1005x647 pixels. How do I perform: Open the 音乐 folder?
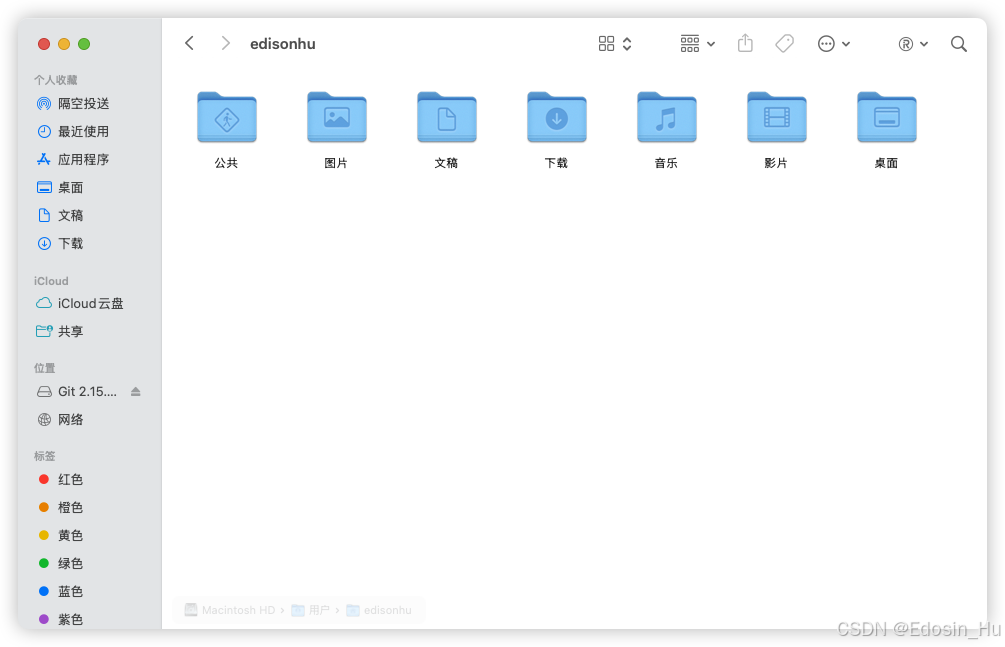667,118
